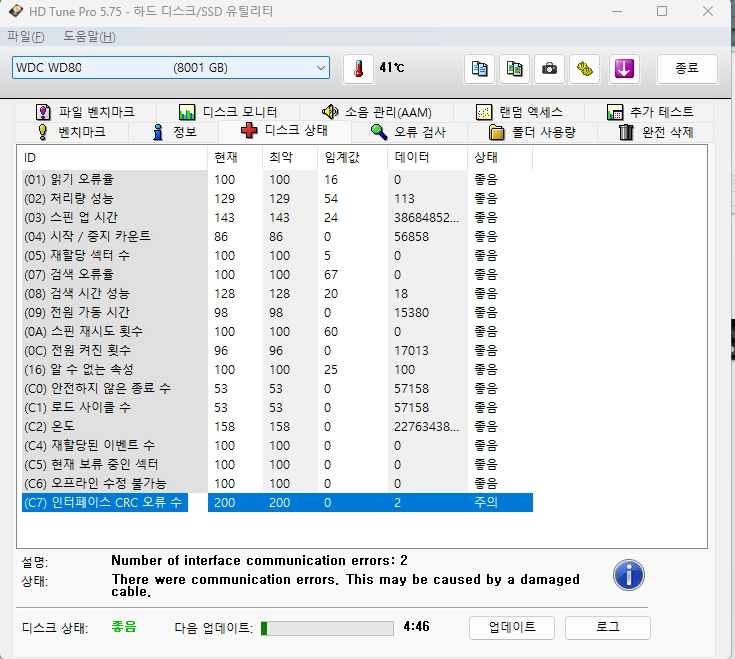Image resolution: width=735 pixels, height=659 pixels.
Task: Click the folder icon on 폴더 사용량 tab
Action: (x=496, y=133)
